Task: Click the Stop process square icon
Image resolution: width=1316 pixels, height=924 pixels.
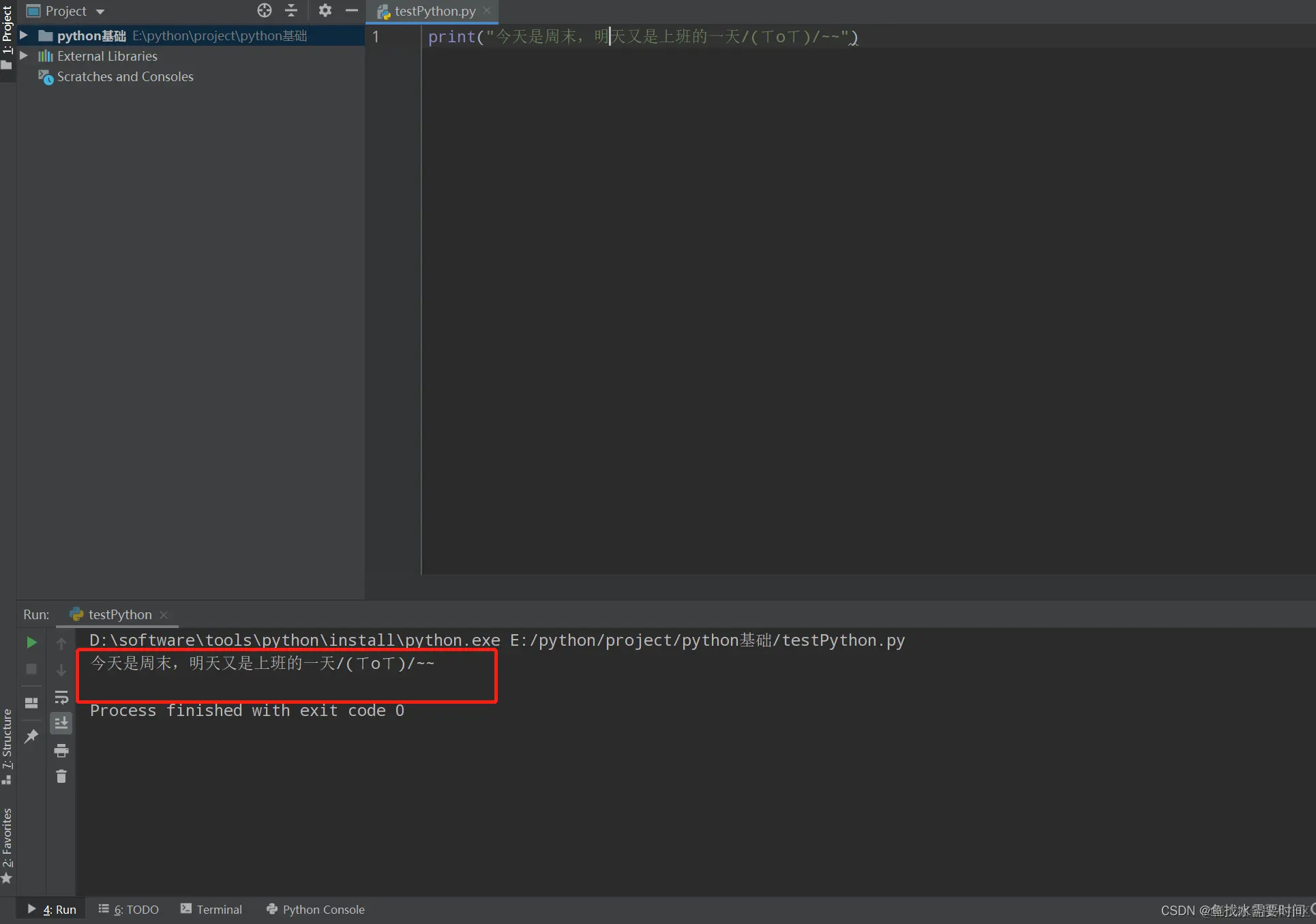Action: 31,670
